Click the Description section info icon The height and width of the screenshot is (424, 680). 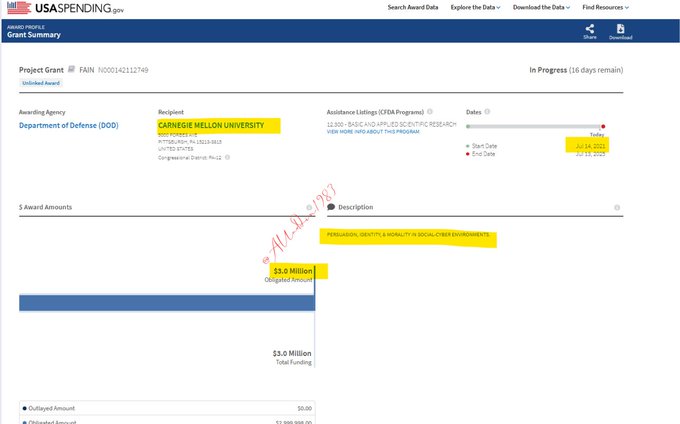click(617, 208)
